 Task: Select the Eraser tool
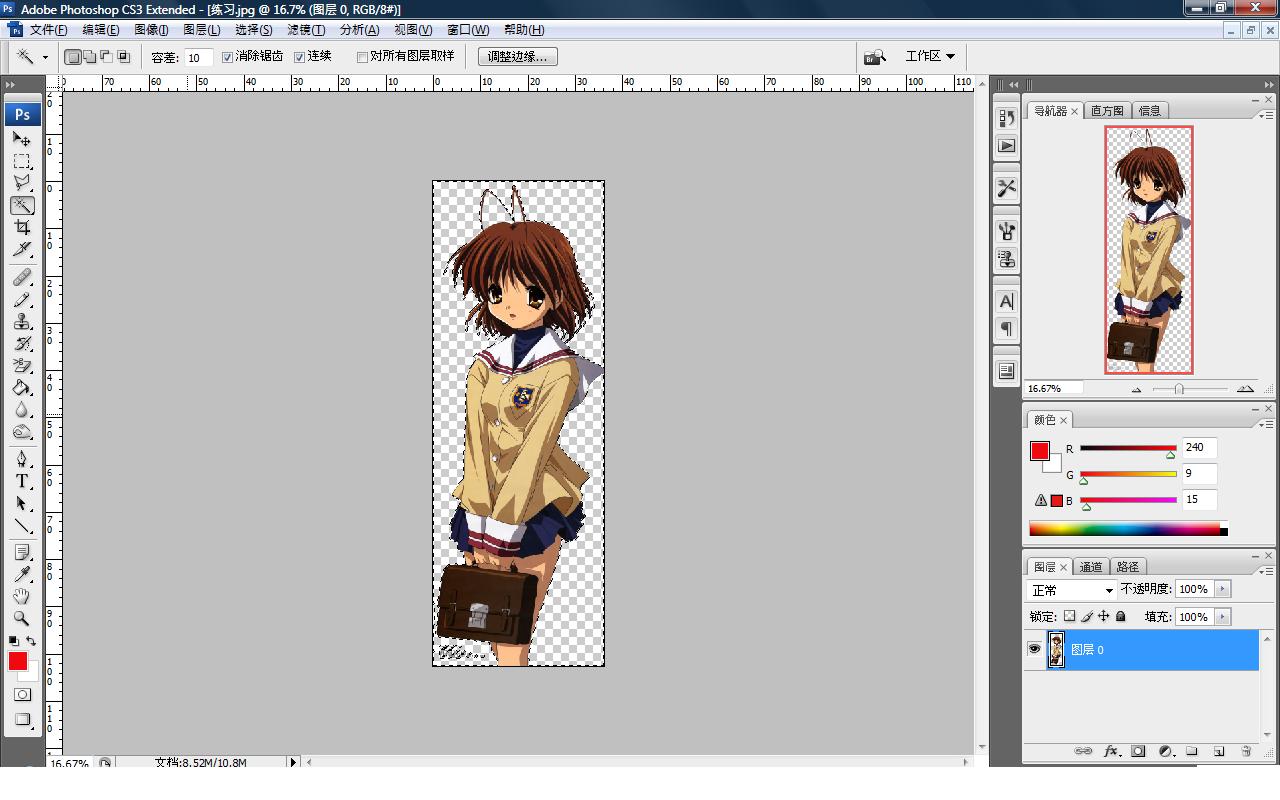click(x=22, y=365)
